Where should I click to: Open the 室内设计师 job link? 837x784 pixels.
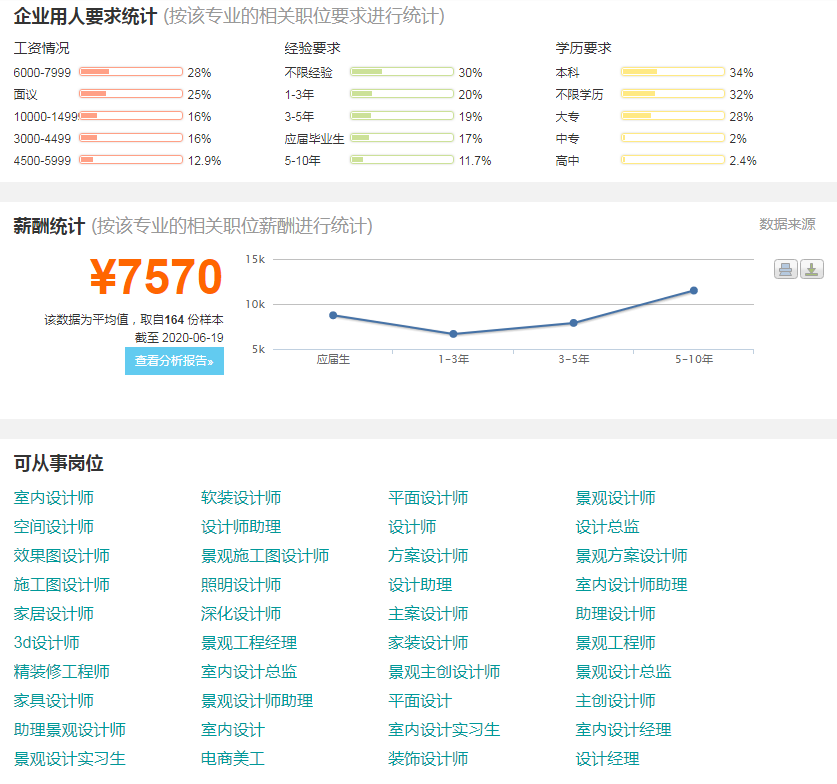click(53, 497)
